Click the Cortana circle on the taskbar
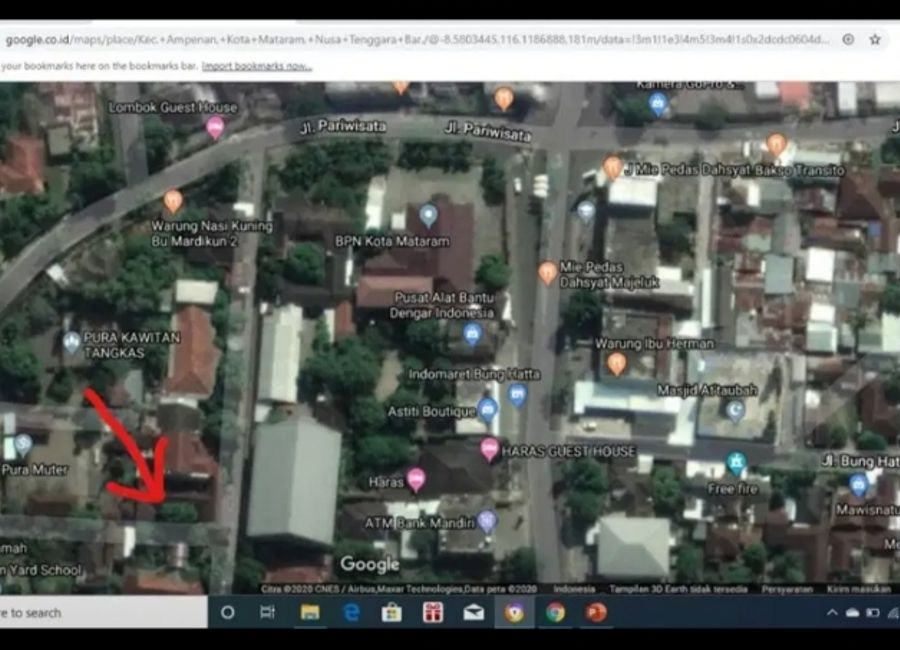The image size is (900, 650). tap(227, 613)
